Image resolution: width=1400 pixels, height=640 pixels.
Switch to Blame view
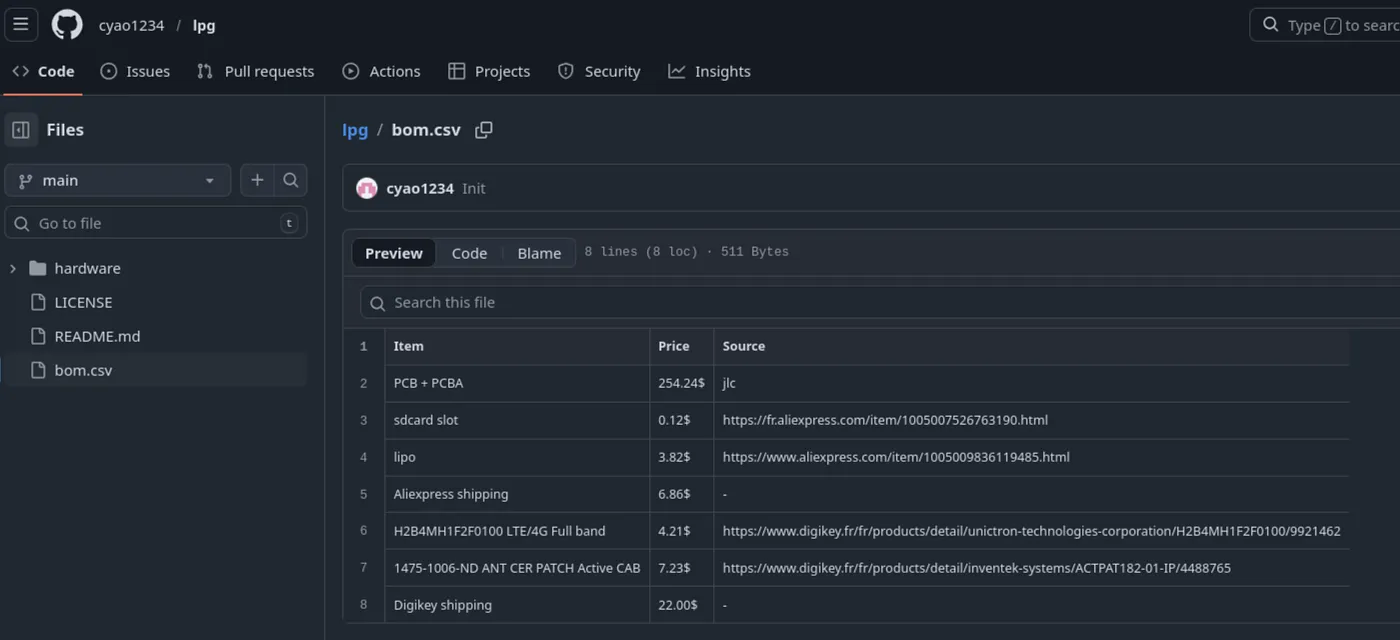tap(539, 253)
